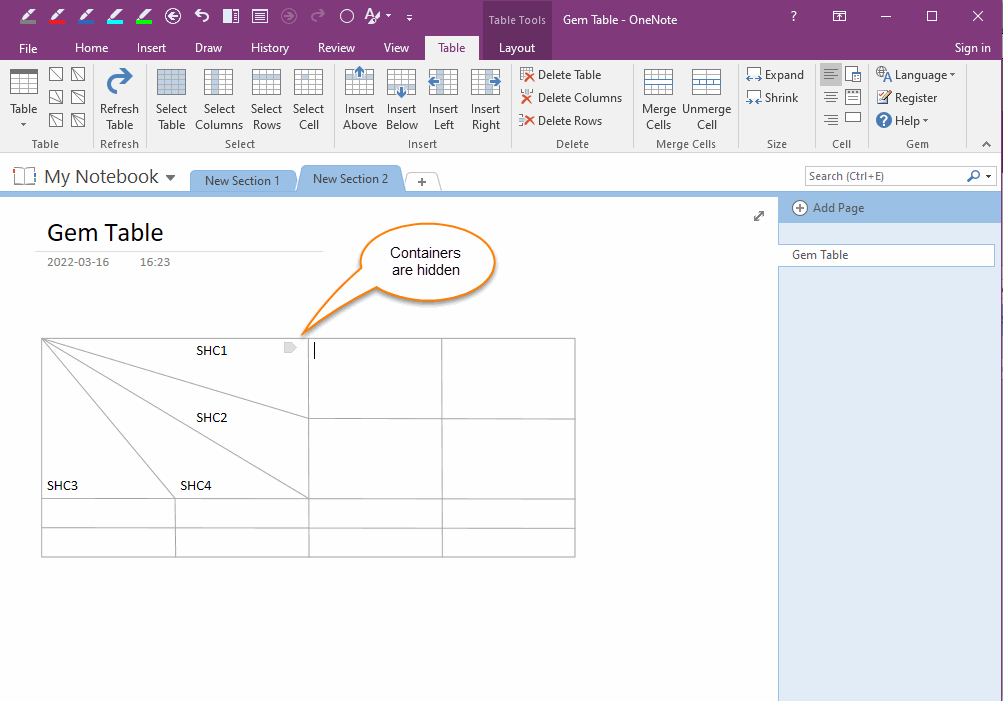Open the File menu
1003x701 pixels.
coord(28,48)
